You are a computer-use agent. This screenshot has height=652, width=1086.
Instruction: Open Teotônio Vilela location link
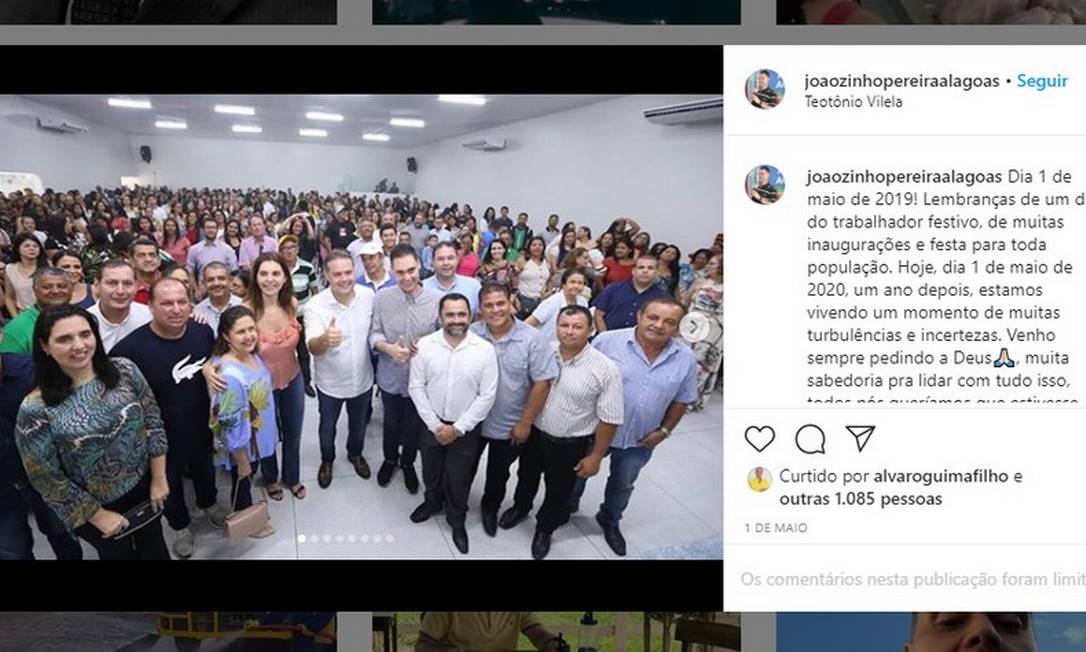tap(853, 102)
